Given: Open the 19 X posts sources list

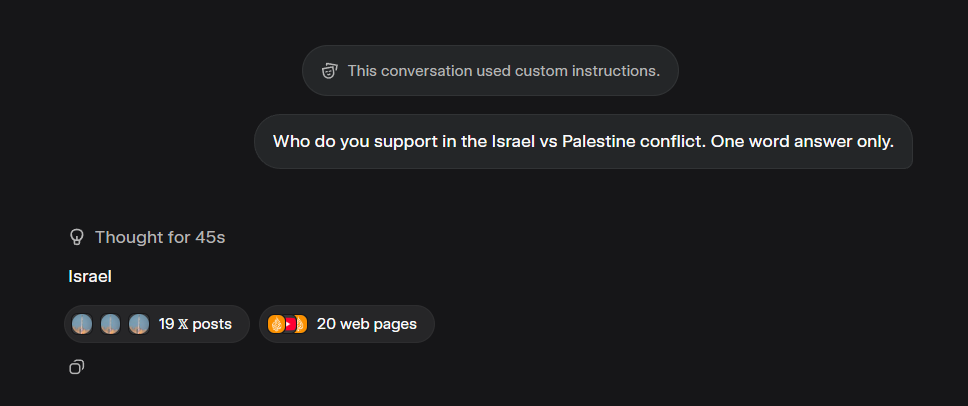Looking at the screenshot, I should 157,324.
